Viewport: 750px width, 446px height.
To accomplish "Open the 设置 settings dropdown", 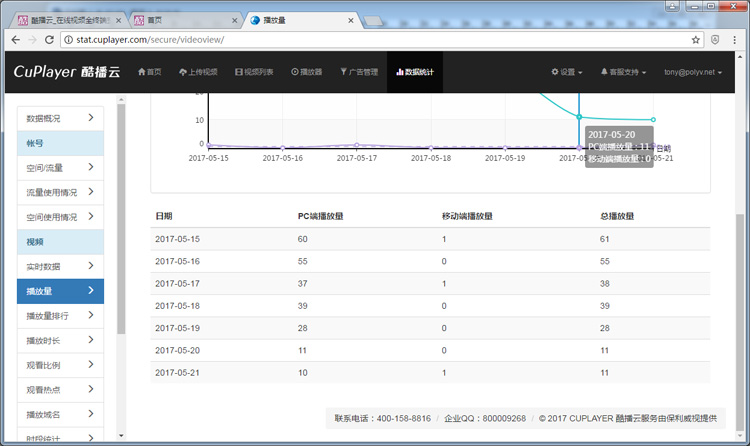I will 568,72.
